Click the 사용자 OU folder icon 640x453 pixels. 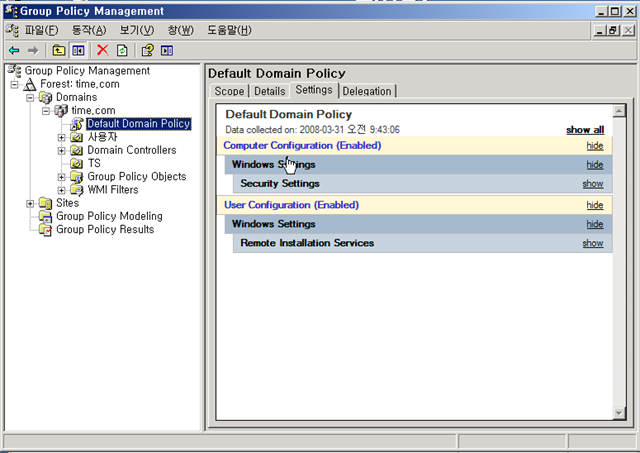[x=77, y=137]
